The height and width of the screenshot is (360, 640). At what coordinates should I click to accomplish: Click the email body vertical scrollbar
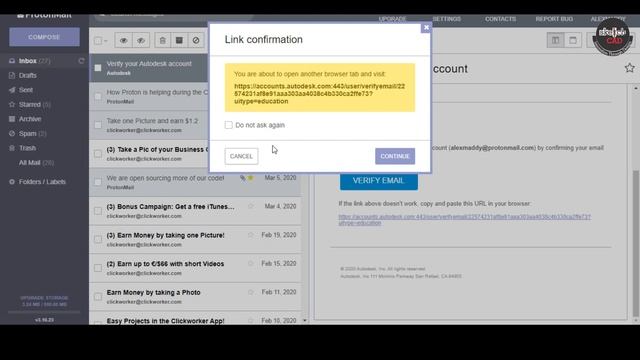click(636, 244)
